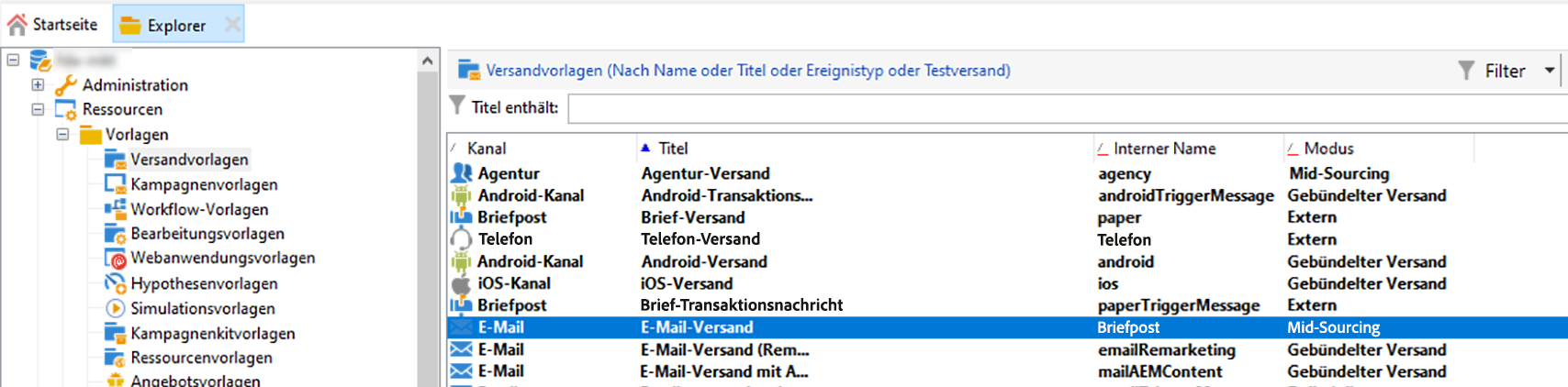Image resolution: width=1568 pixels, height=387 pixels.
Task: Click the Telefon channel icon
Action: (461, 239)
